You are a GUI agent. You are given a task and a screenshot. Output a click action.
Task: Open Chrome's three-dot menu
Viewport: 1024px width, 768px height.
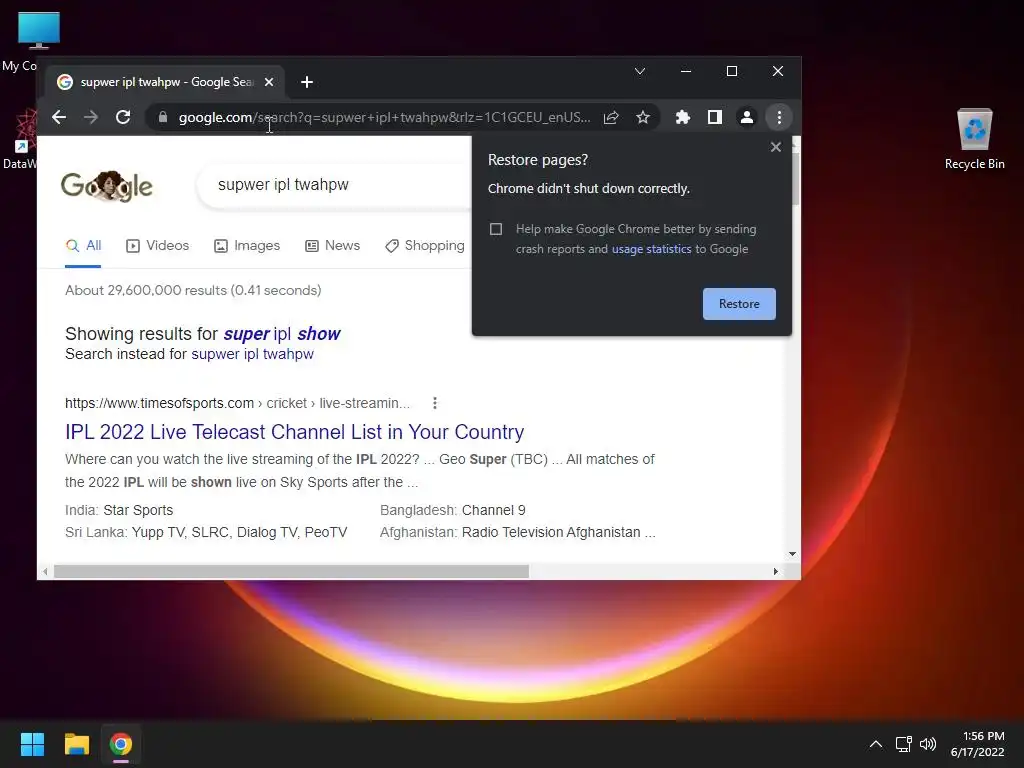pyautogui.click(x=779, y=118)
